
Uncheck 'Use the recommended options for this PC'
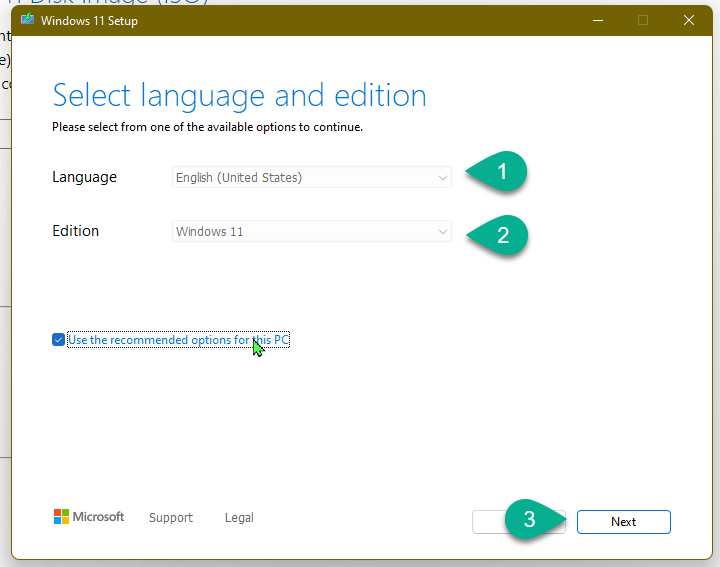click(x=58, y=340)
